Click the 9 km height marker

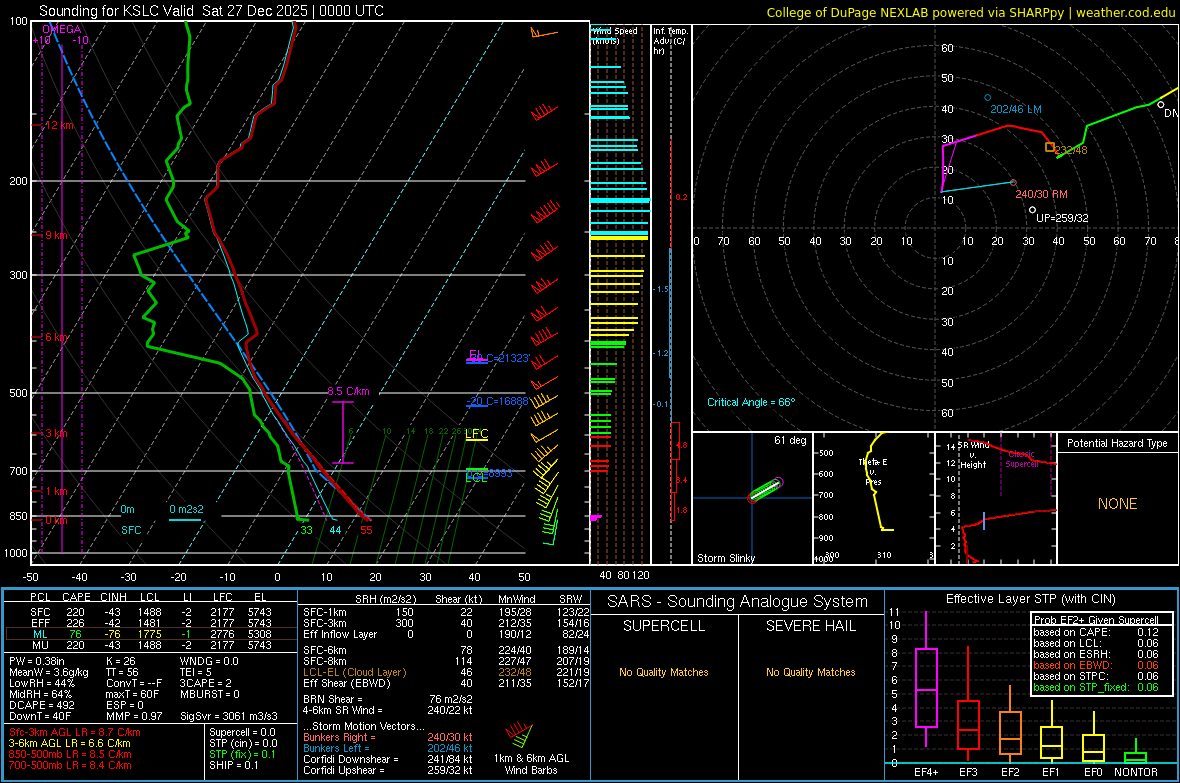coord(55,236)
